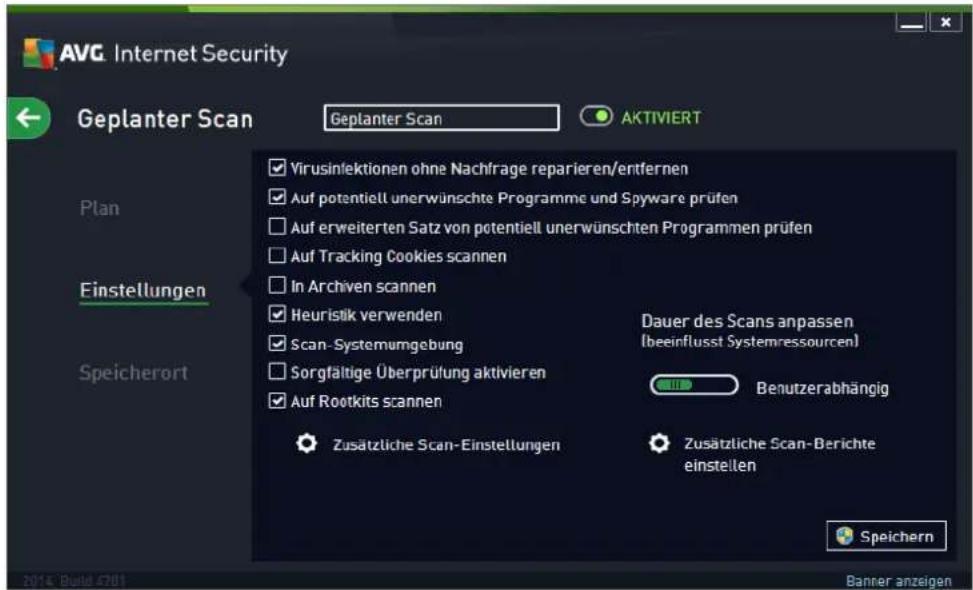Select the Einstellungen tab

pos(143,290)
